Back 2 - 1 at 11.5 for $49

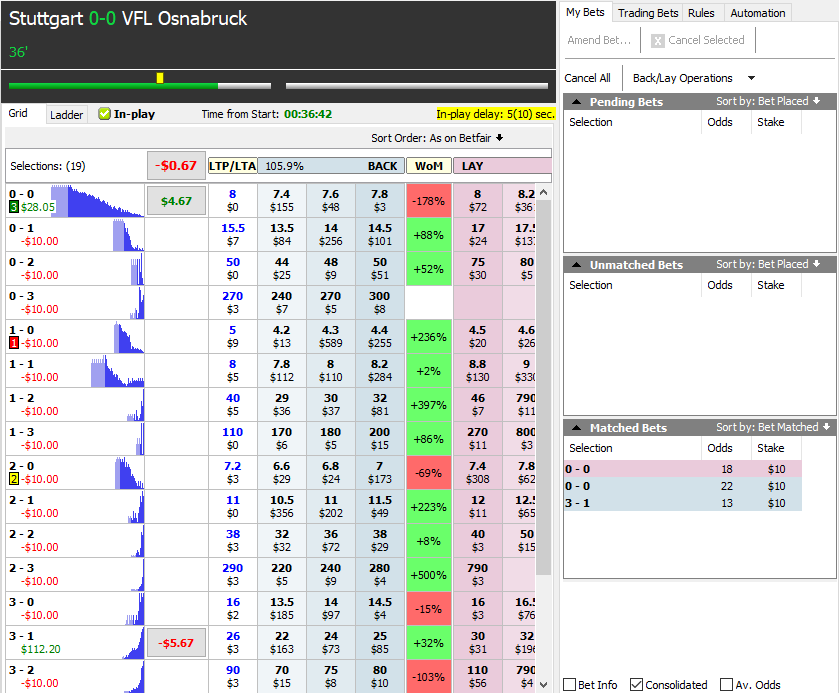(380, 506)
